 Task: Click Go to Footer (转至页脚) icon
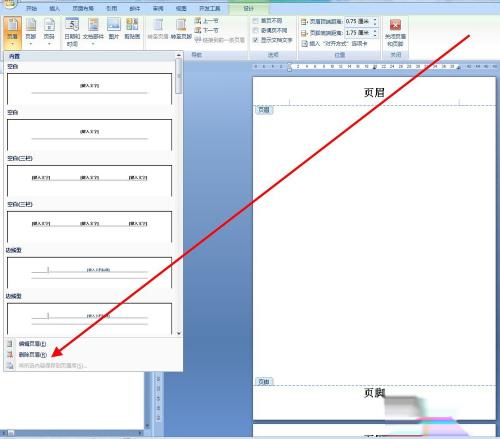click(181, 29)
